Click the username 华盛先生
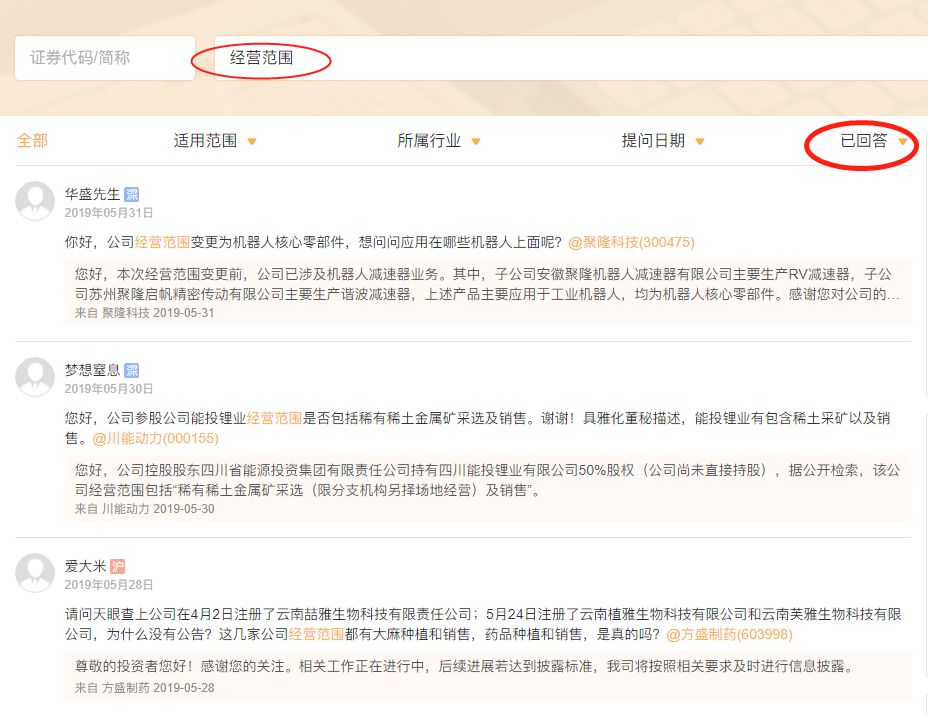Image resolution: width=928 pixels, height=715 pixels. (92, 194)
